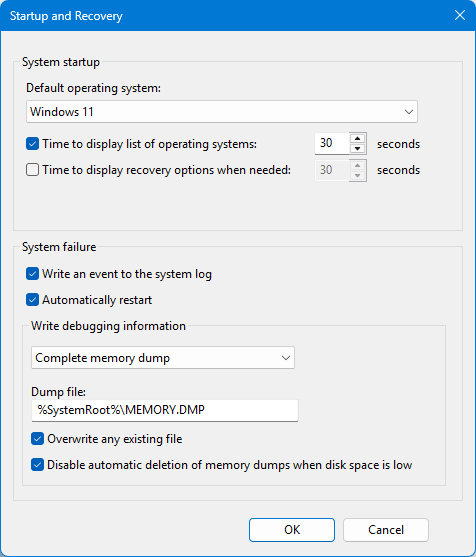The width and height of the screenshot is (476, 557).
Task: Click the disabled recovery options seconds field
Action: 332,170
